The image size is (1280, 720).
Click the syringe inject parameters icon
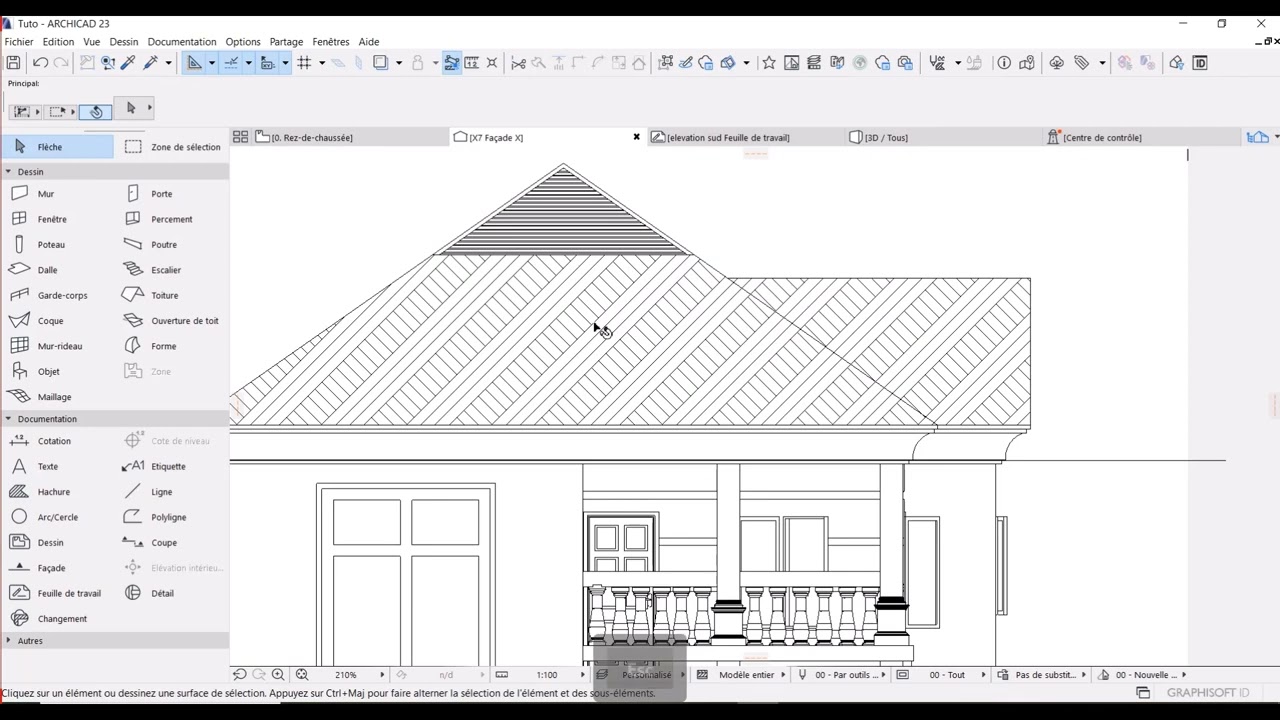pyautogui.click(x=150, y=63)
